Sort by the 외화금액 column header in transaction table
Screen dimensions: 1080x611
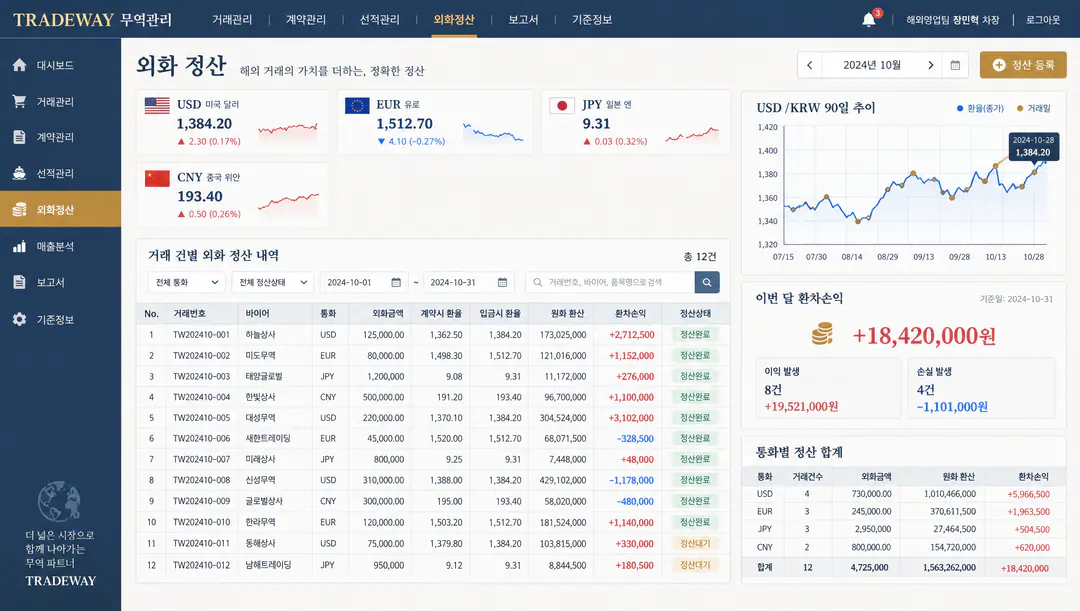388,313
